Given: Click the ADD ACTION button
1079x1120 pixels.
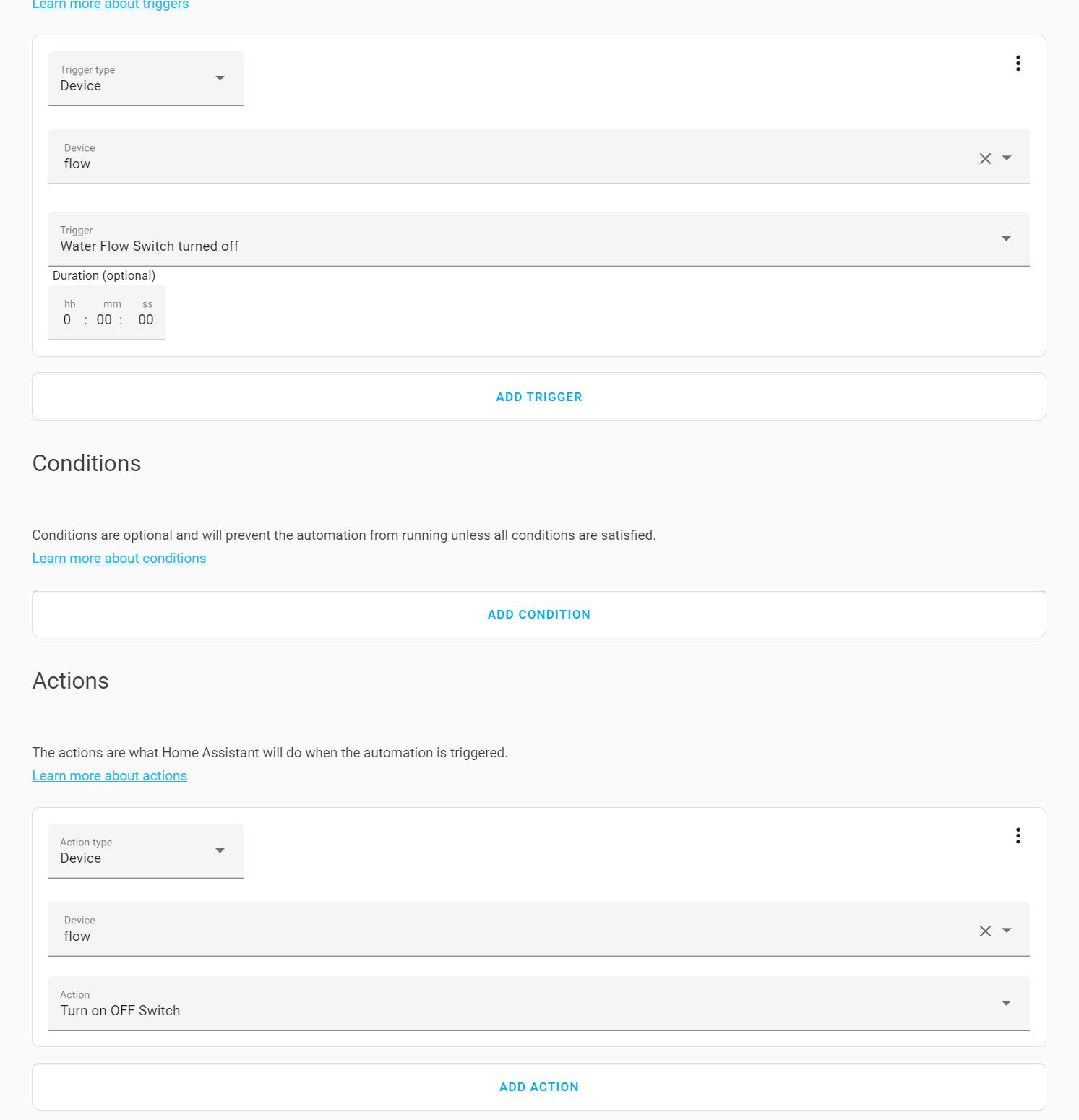Looking at the screenshot, I should click(x=538, y=1087).
